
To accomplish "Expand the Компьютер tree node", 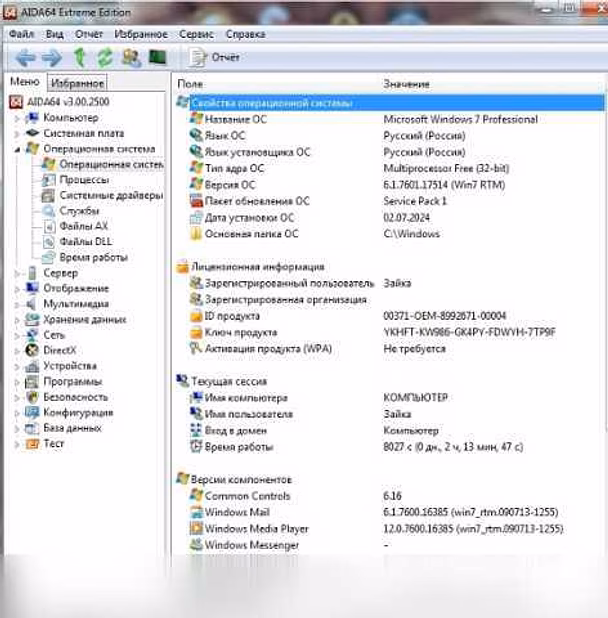I will pos(17,118).
